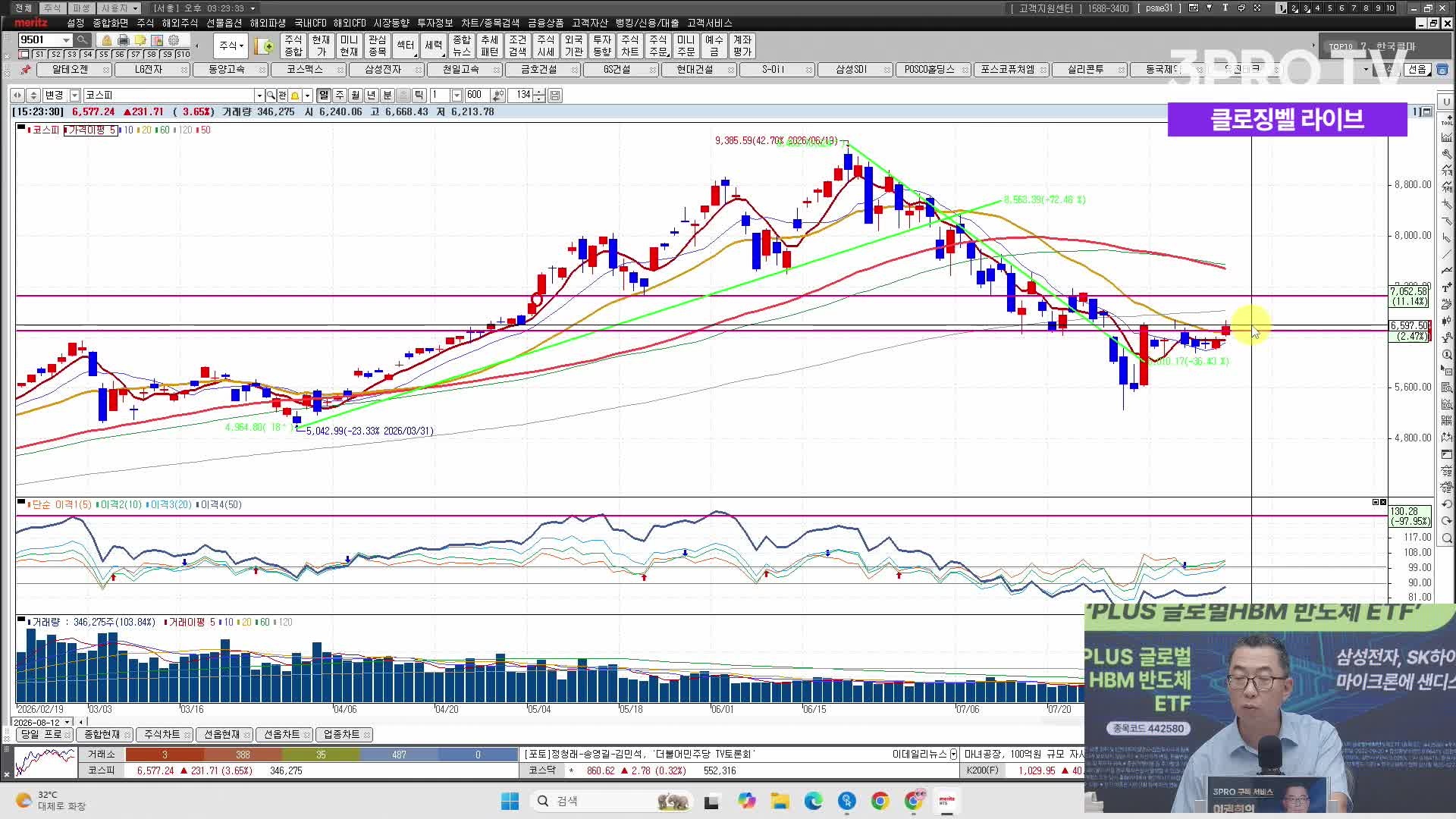This screenshot has width=1456, height=819.
Task: Click the symbol search magnifier after 코스피 field
Action: (x=271, y=96)
